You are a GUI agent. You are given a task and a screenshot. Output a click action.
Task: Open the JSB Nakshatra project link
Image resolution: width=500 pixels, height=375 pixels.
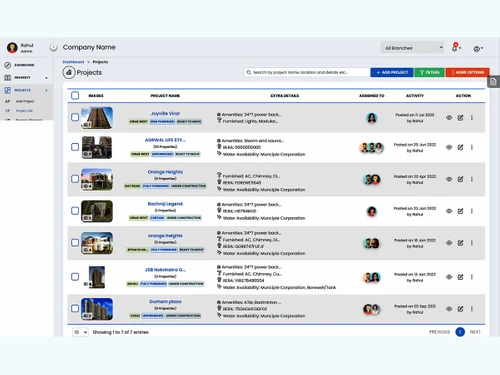click(x=165, y=270)
